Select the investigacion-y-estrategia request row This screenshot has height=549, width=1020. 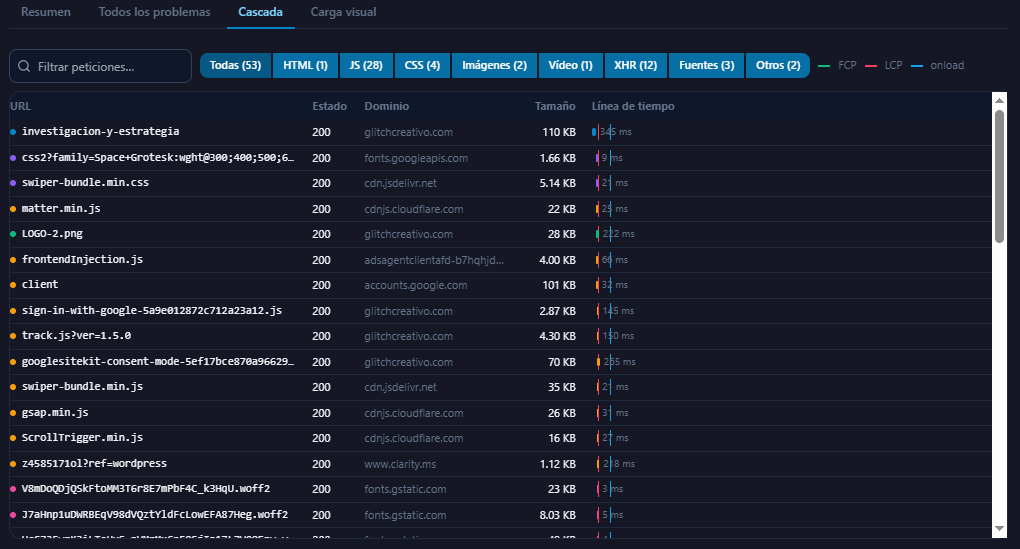[501, 132]
